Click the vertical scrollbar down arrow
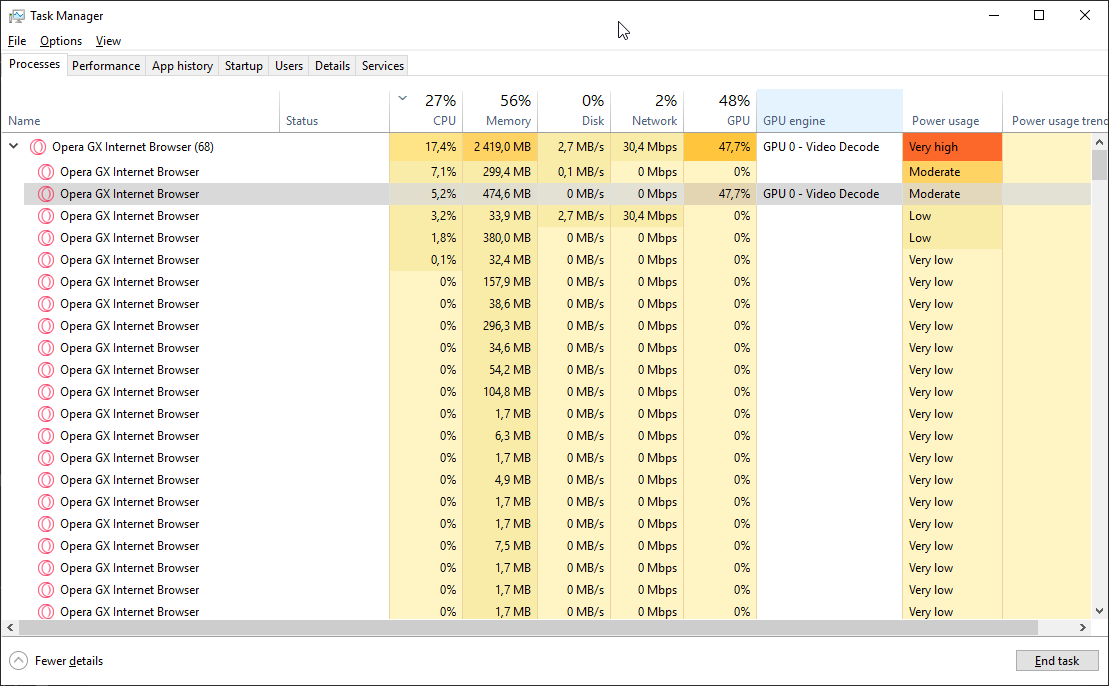Viewport: 1109px width, 686px height. pyautogui.click(x=1099, y=612)
